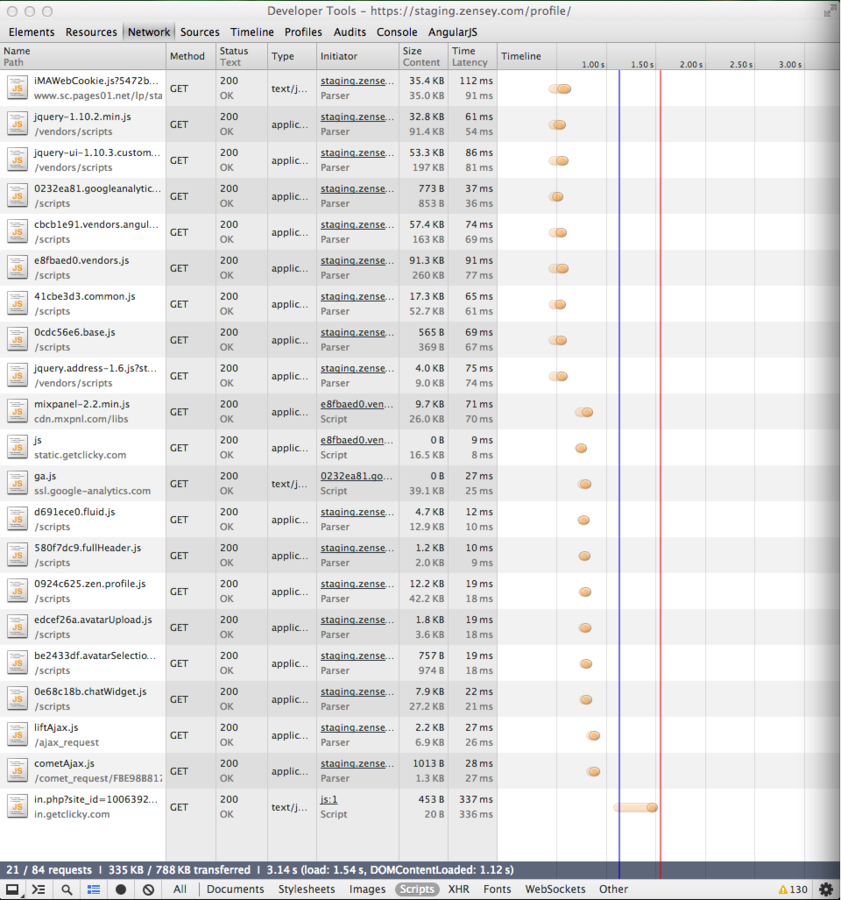Viewport: 841px width, 900px height.
Task: Filter requests by Stylesheets
Action: click(x=307, y=889)
